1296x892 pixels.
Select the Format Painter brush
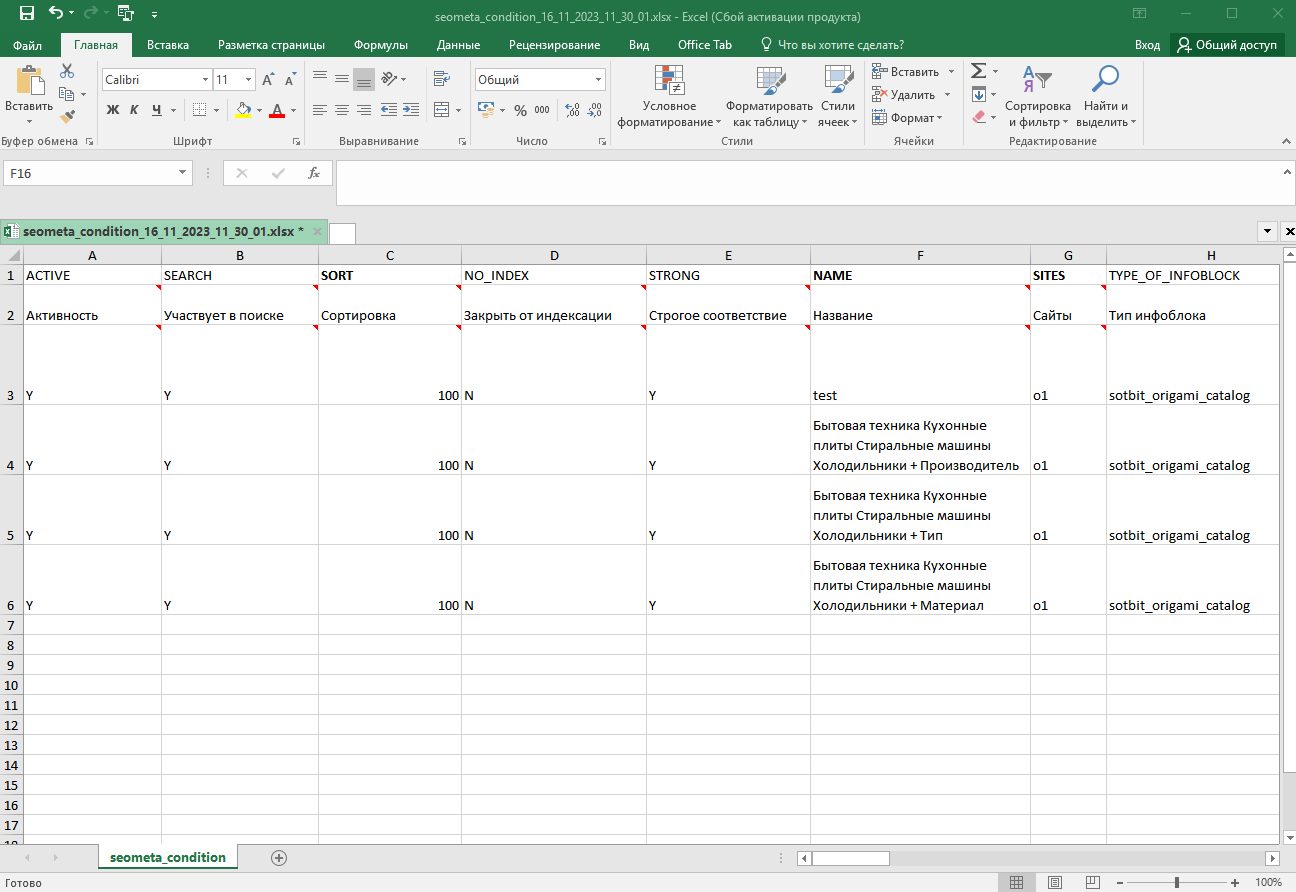67,117
